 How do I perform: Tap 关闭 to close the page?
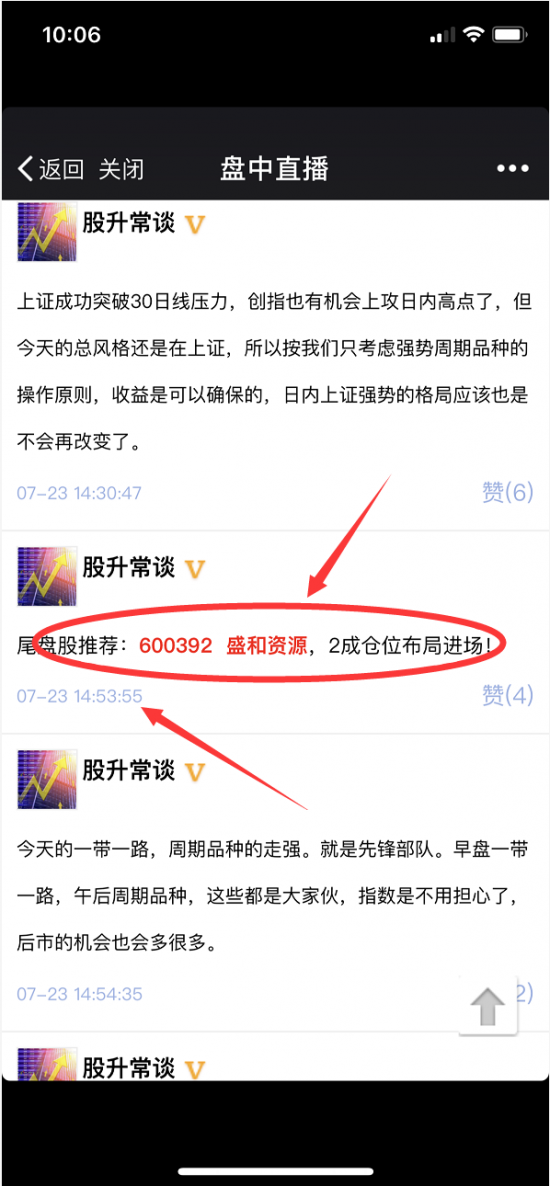coord(122,169)
